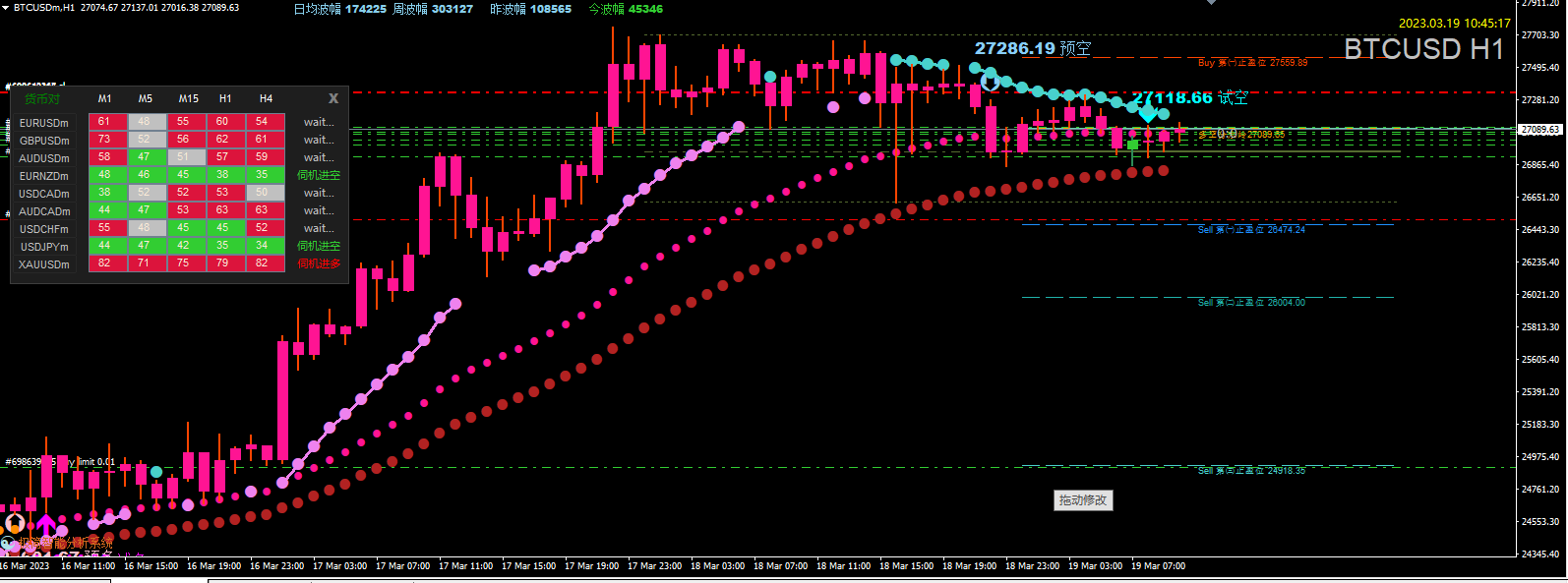1568x583 pixels.
Task: Click the Buy take-profit line label 27559.89
Action: (1253, 63)
